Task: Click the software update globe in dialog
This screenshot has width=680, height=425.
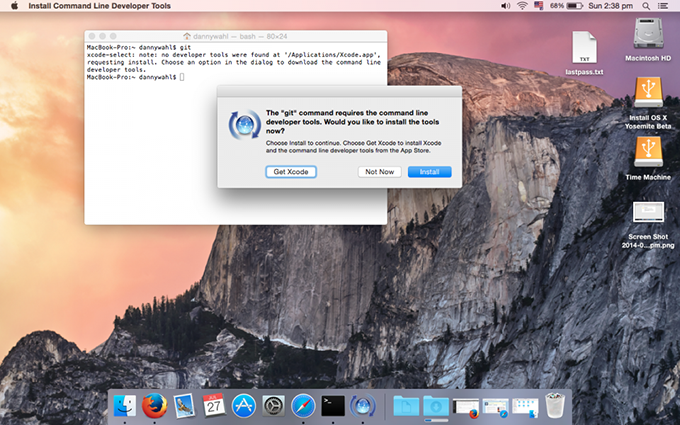Action: click(245, 125)
